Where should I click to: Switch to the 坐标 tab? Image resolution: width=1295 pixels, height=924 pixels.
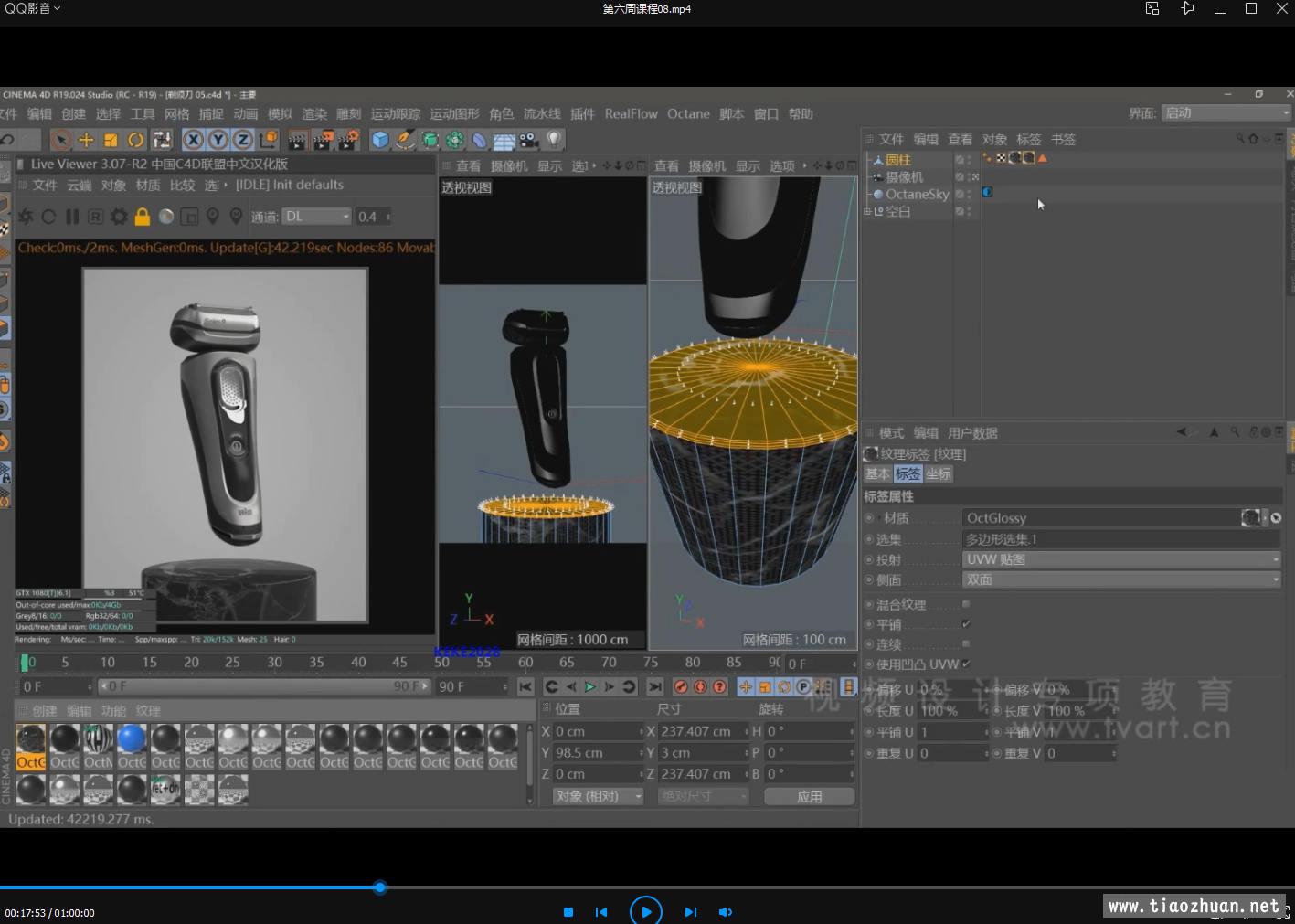point(939,473)
